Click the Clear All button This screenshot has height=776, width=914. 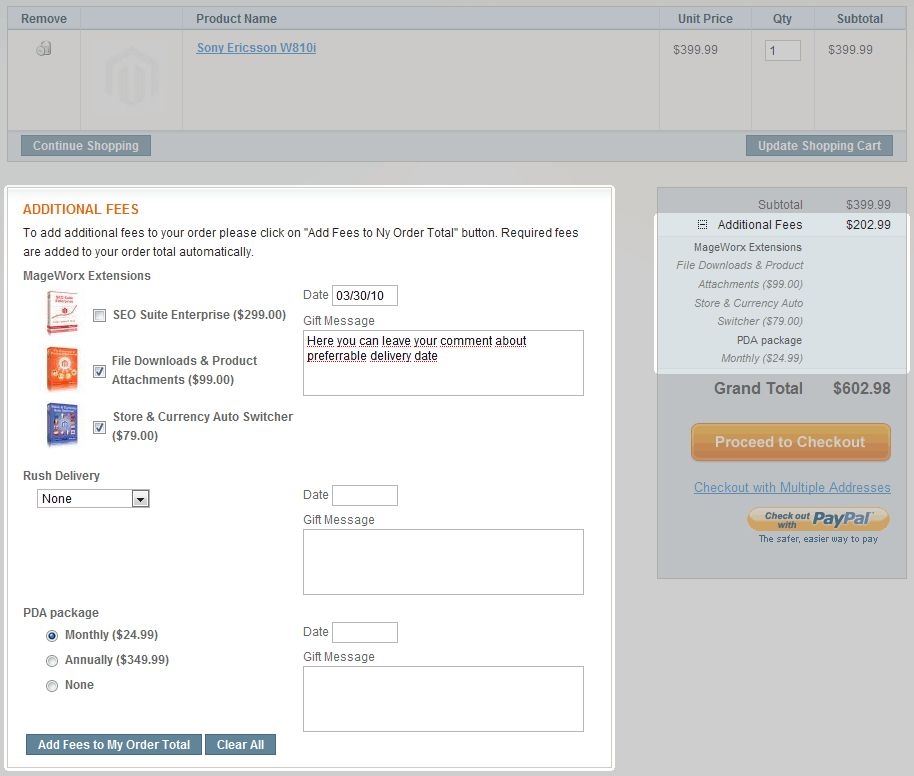(x=240, y=745)
